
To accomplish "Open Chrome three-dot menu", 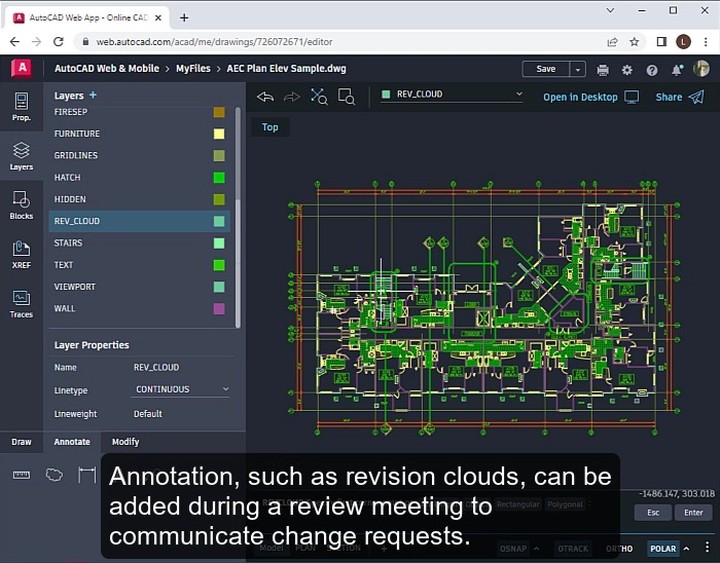I will [706, 42].
